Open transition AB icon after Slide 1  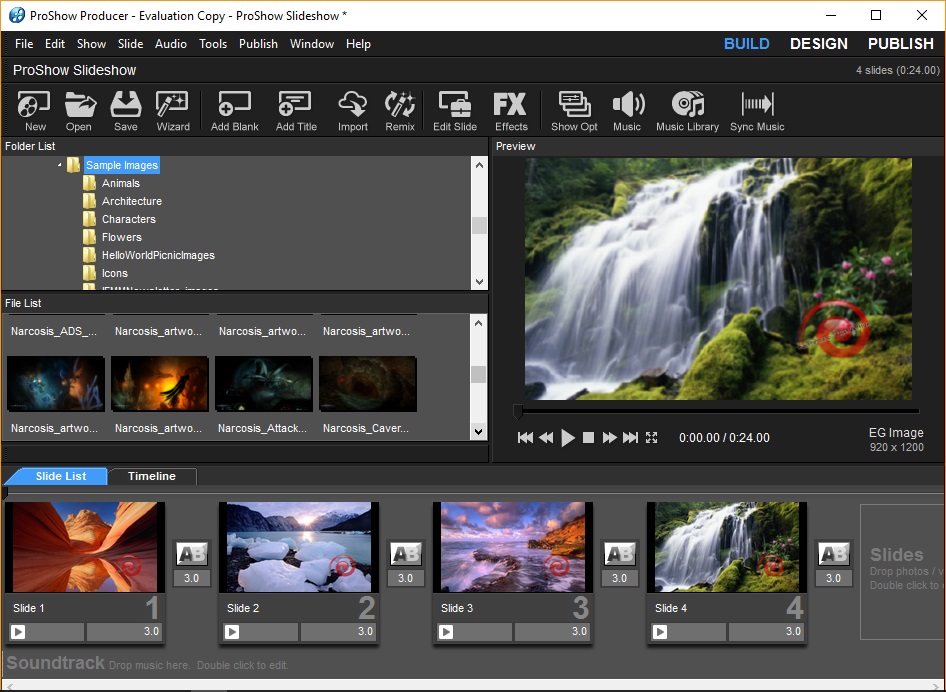pos(191,553)
